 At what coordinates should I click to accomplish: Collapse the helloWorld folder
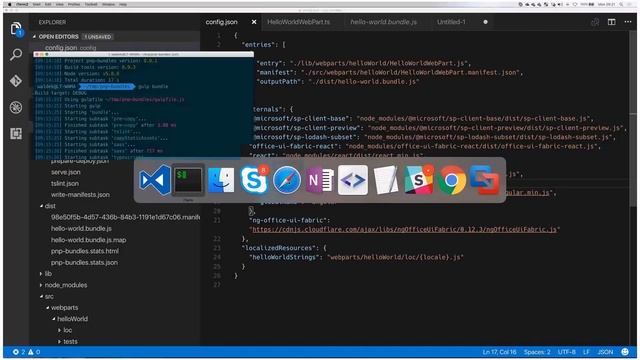(x=53, y=319)
